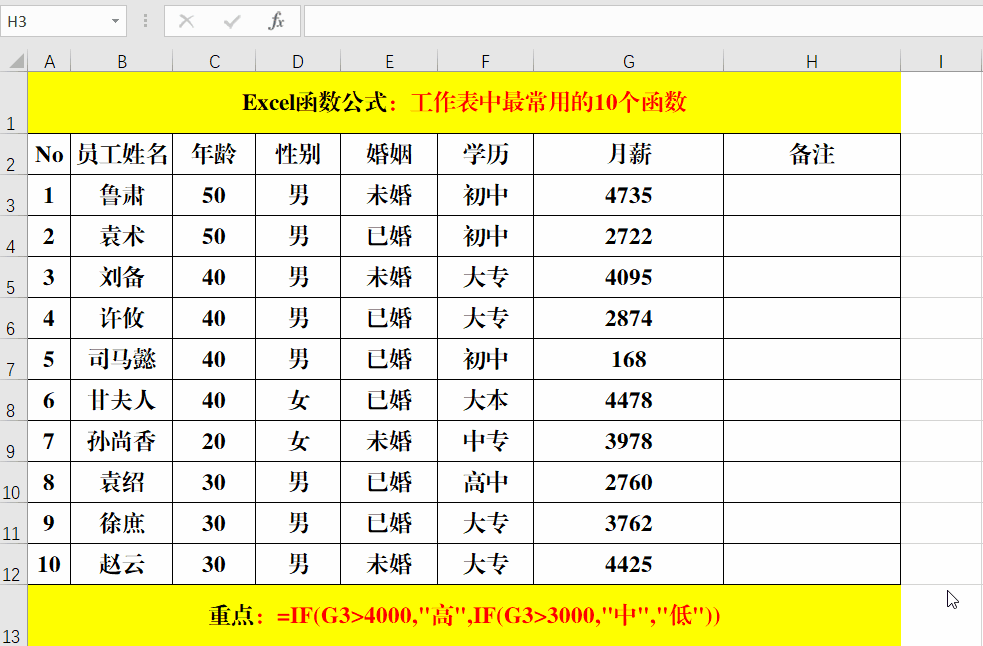Select row 2 header
The image size is (983, 646).
coord(14,154)
